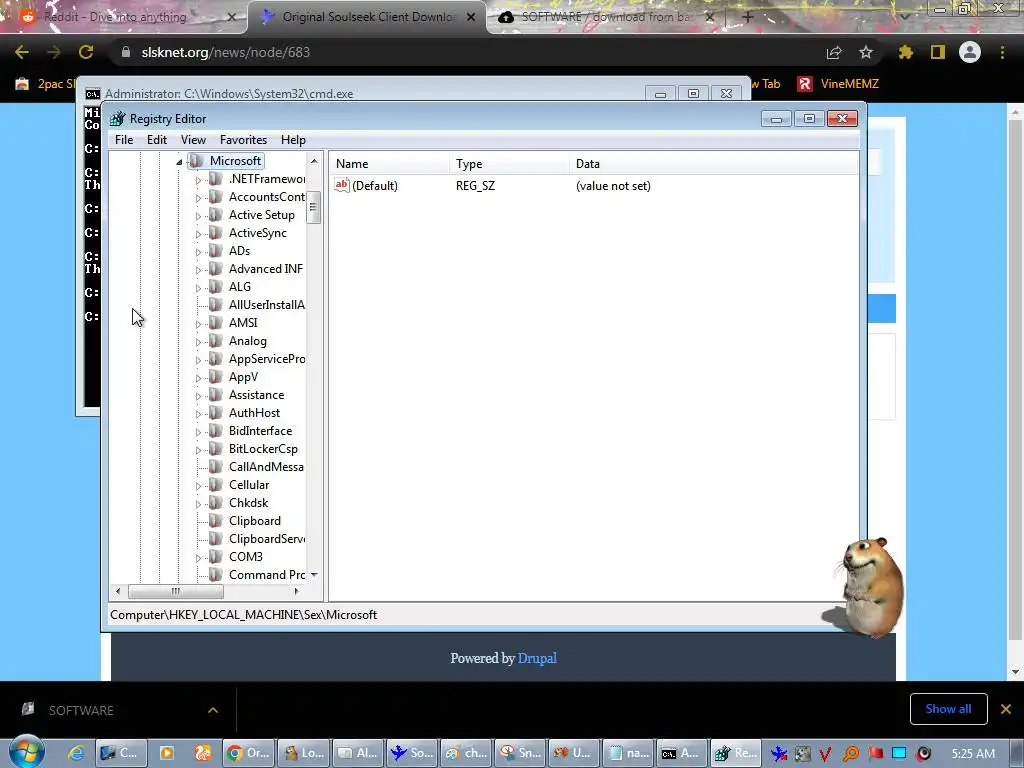This screenshot has height=768, width=1024.
Task: Open the Windows Start orb
Action: pos(26,752)
